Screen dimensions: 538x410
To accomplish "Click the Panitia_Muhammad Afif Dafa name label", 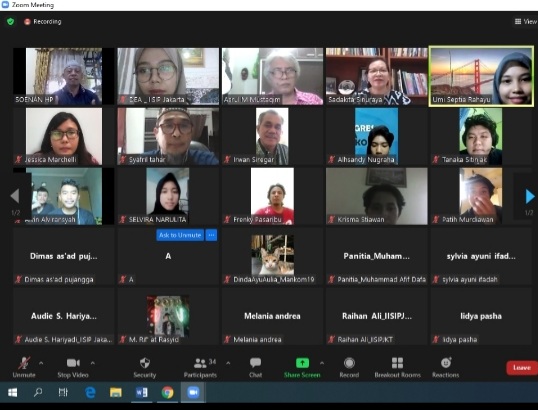I will point(382,280).
